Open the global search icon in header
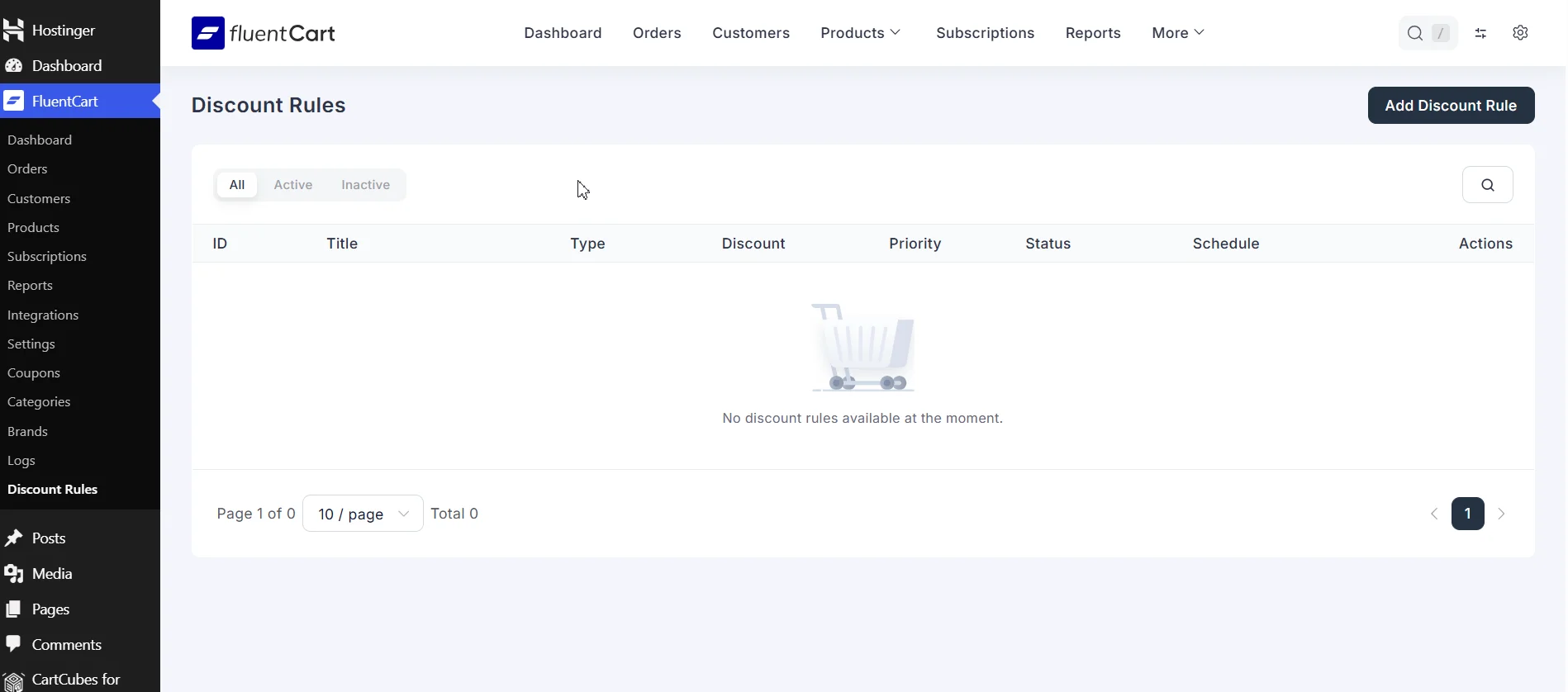 coord(1415,33)
